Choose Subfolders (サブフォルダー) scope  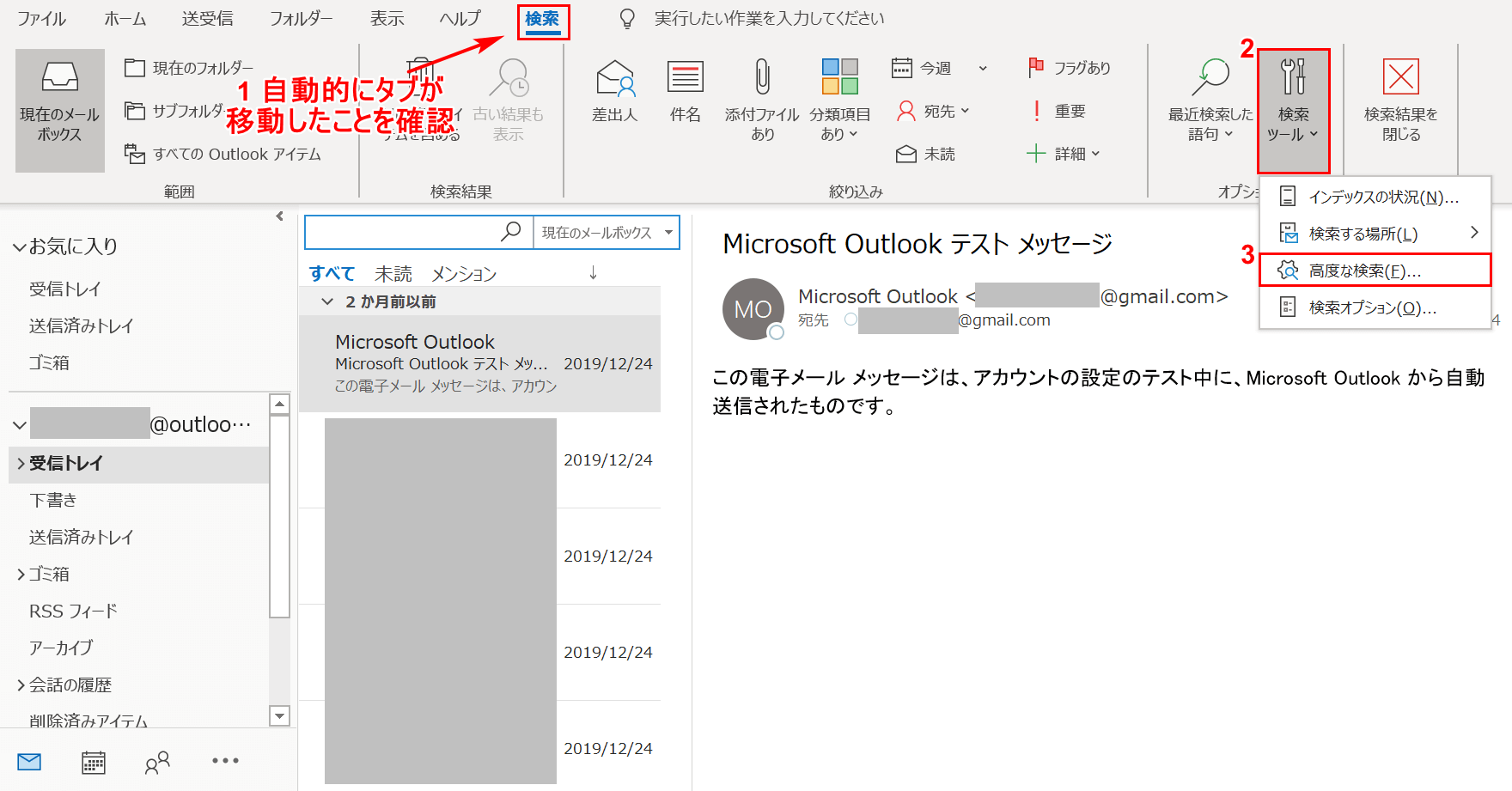click(x=176, y=111)
